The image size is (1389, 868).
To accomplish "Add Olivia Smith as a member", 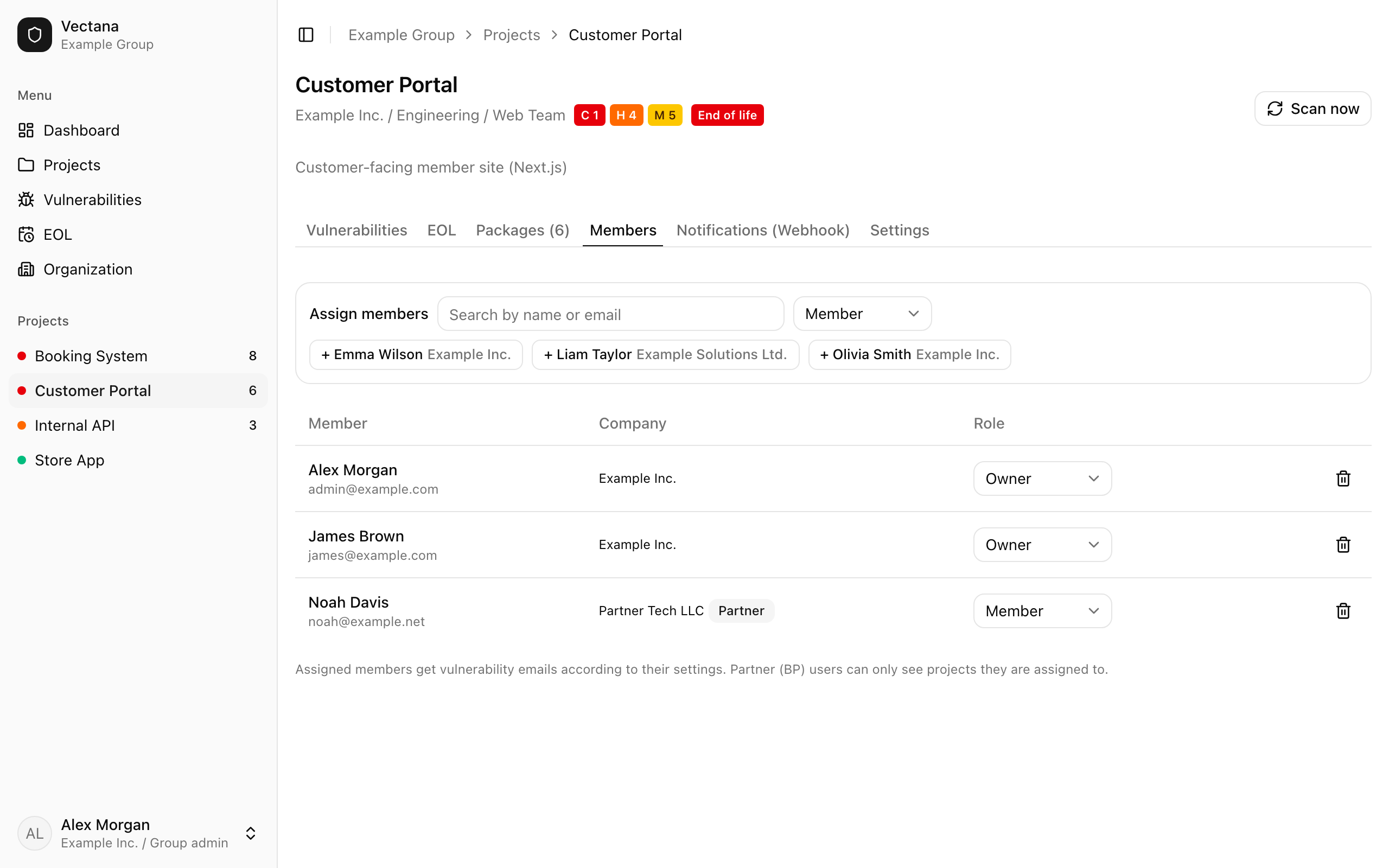I will (x=909, y=355).
